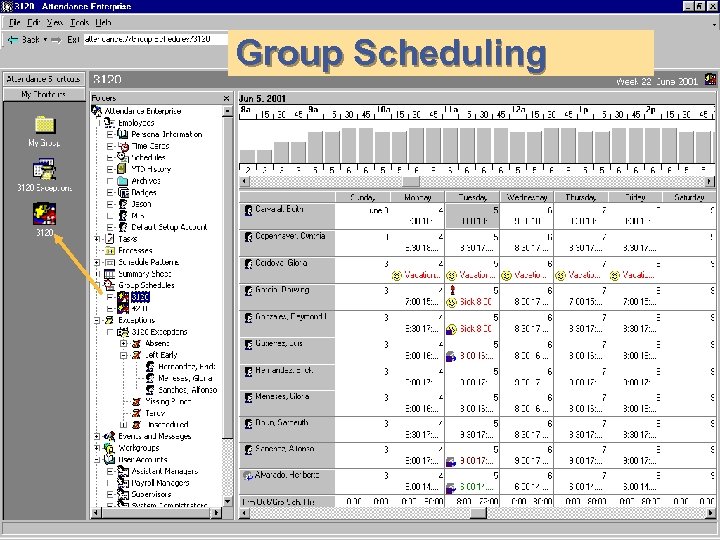Expand the Unscheduled exceptions node

[x=124, y=425]
